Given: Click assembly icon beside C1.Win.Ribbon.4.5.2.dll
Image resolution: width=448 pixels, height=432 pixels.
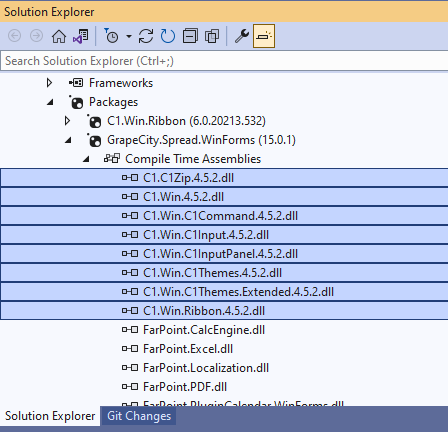Looking at the screenshot, I should pos(130,311).
